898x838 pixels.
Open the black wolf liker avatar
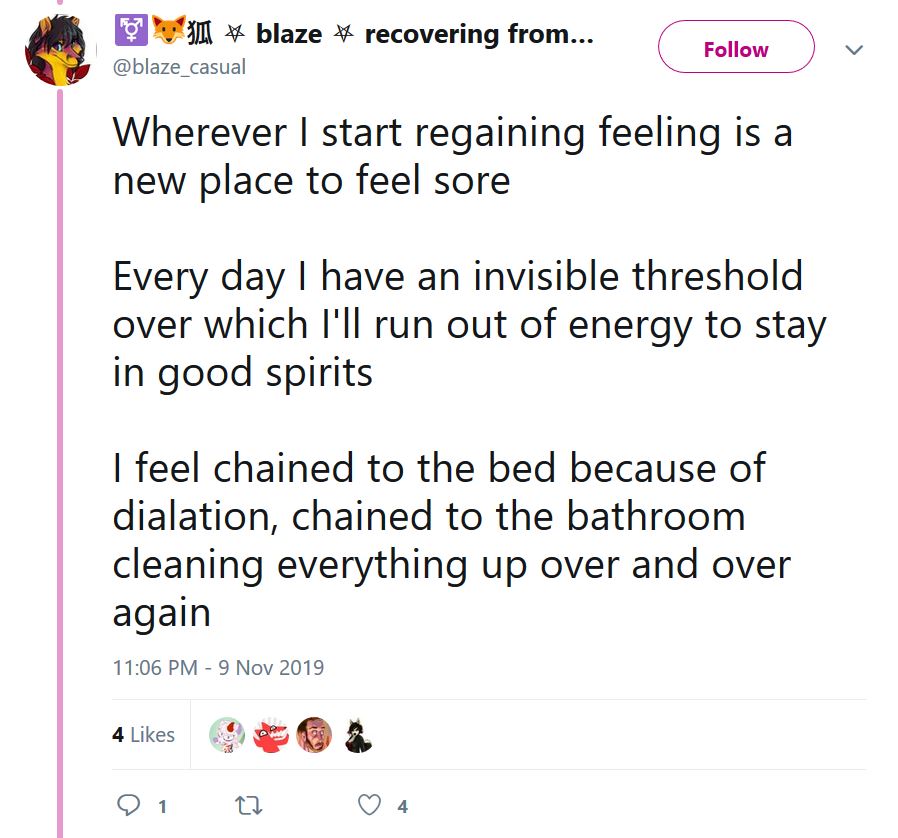(357, 735)
